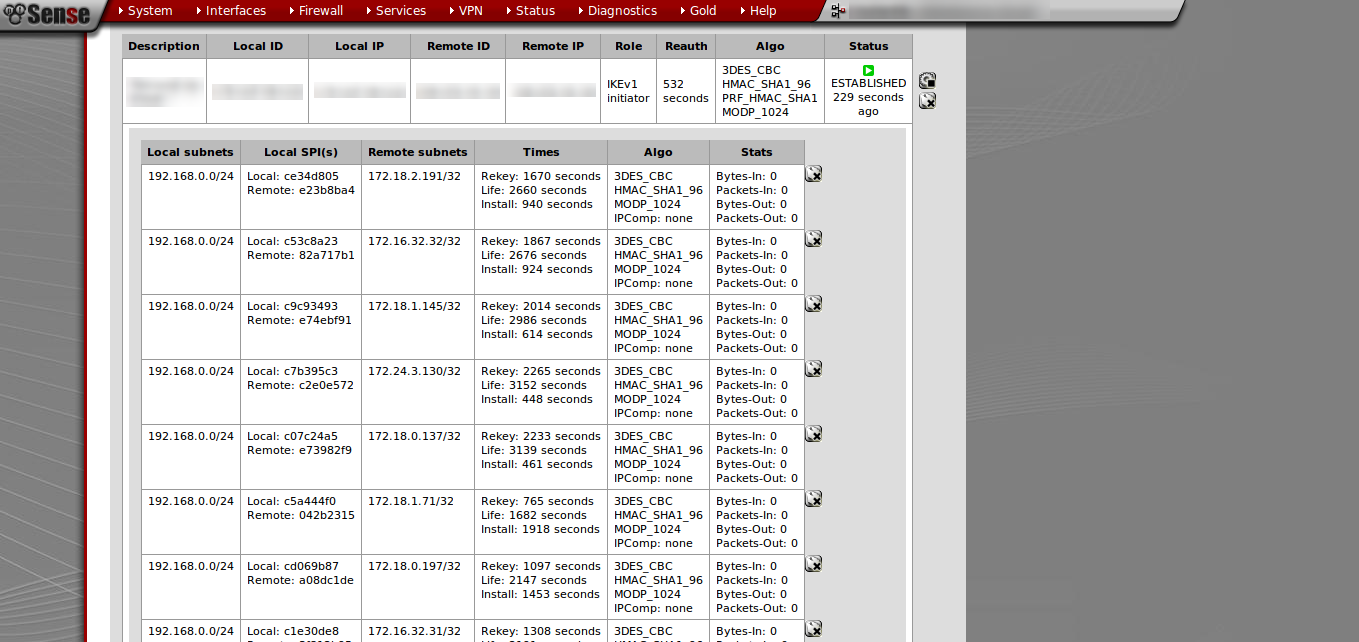The height and width of the screenshot is (642, 1359).
Task: Click the Remote subnets column header
Action: 418,152
